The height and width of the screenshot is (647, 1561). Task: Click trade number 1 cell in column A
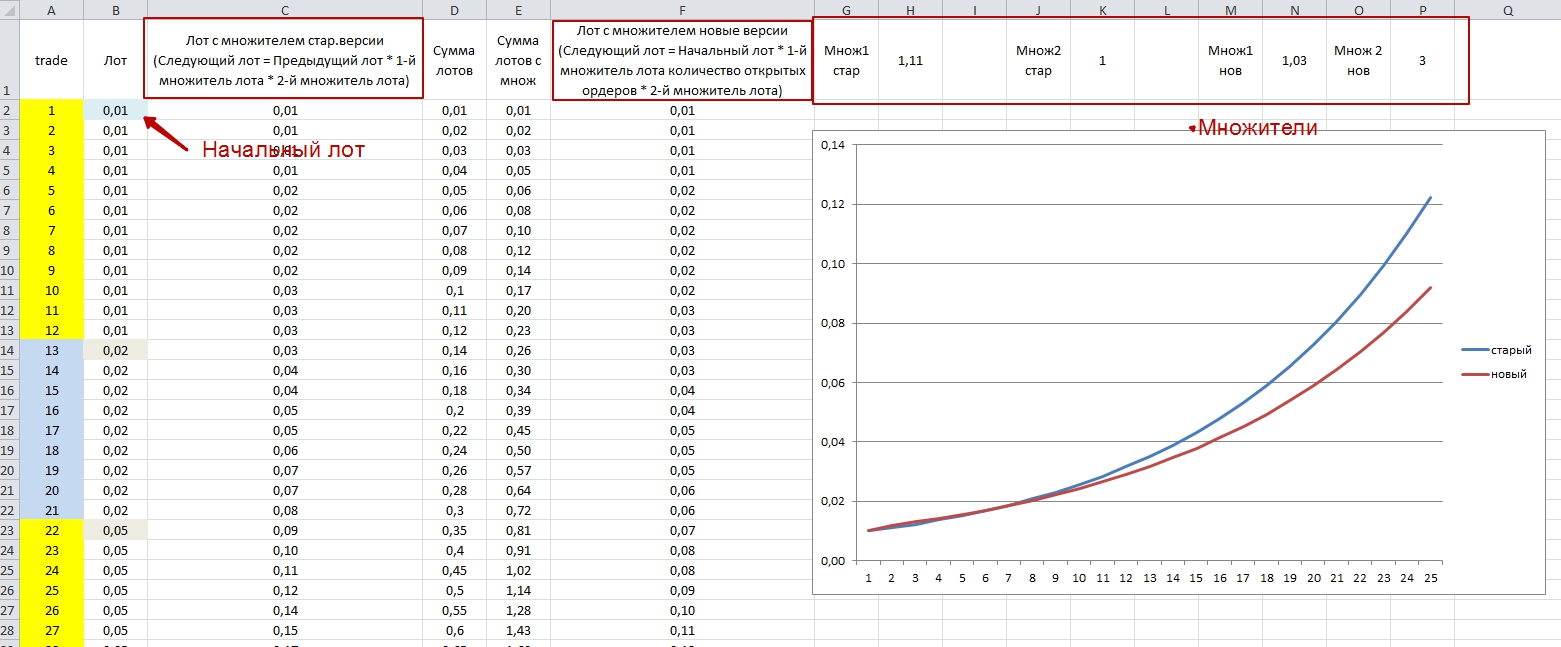51,110
